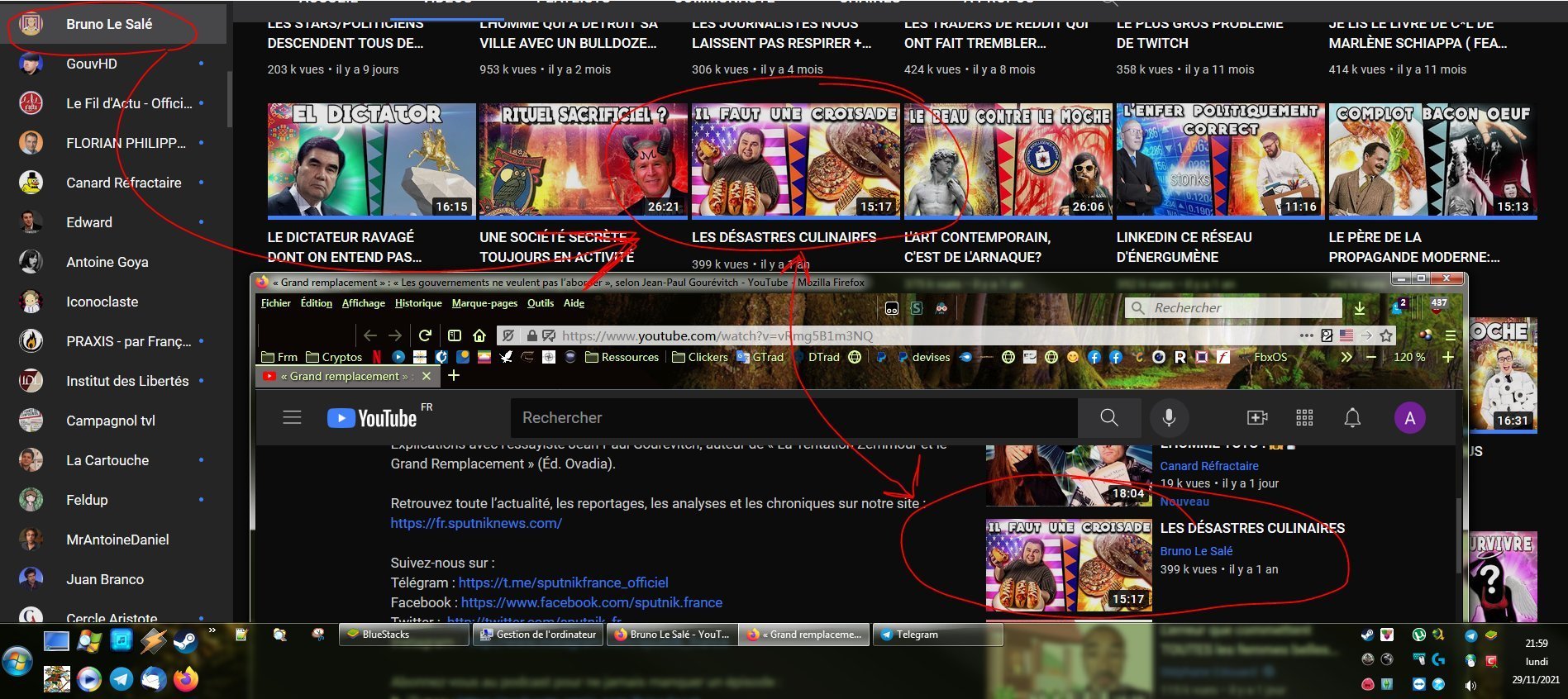Click the volume speaker tray icon

(x=1470, y=685)
